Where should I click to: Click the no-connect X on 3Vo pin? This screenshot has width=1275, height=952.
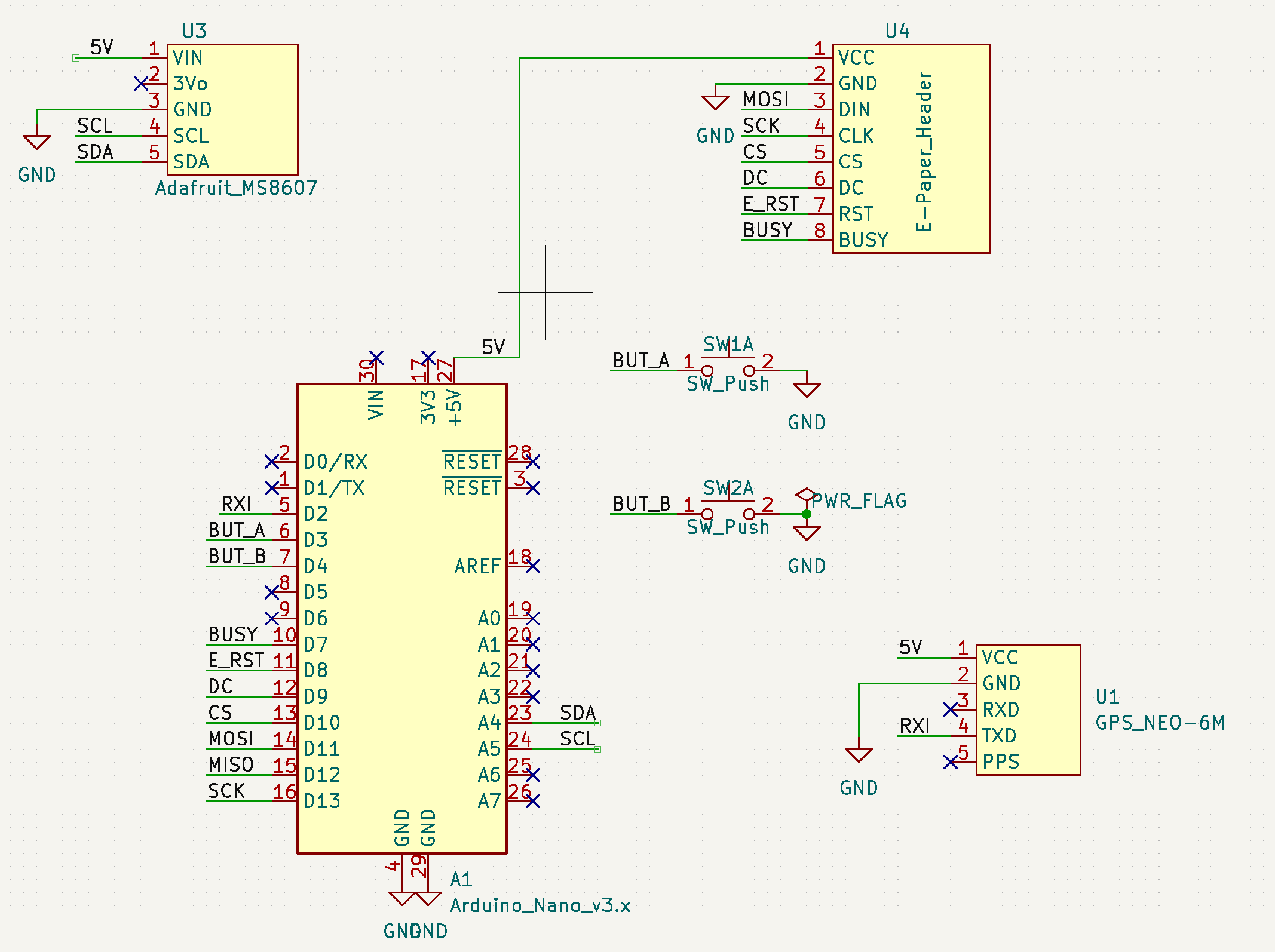point(141,84)
